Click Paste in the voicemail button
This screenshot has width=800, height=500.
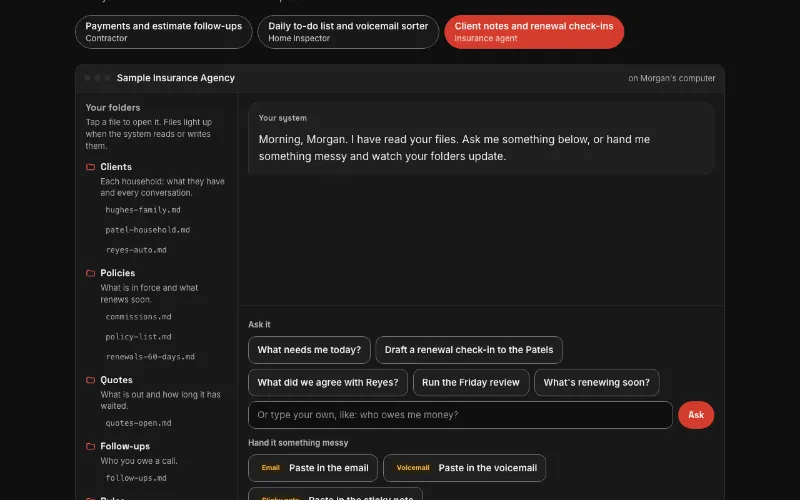tap(464, 468)
